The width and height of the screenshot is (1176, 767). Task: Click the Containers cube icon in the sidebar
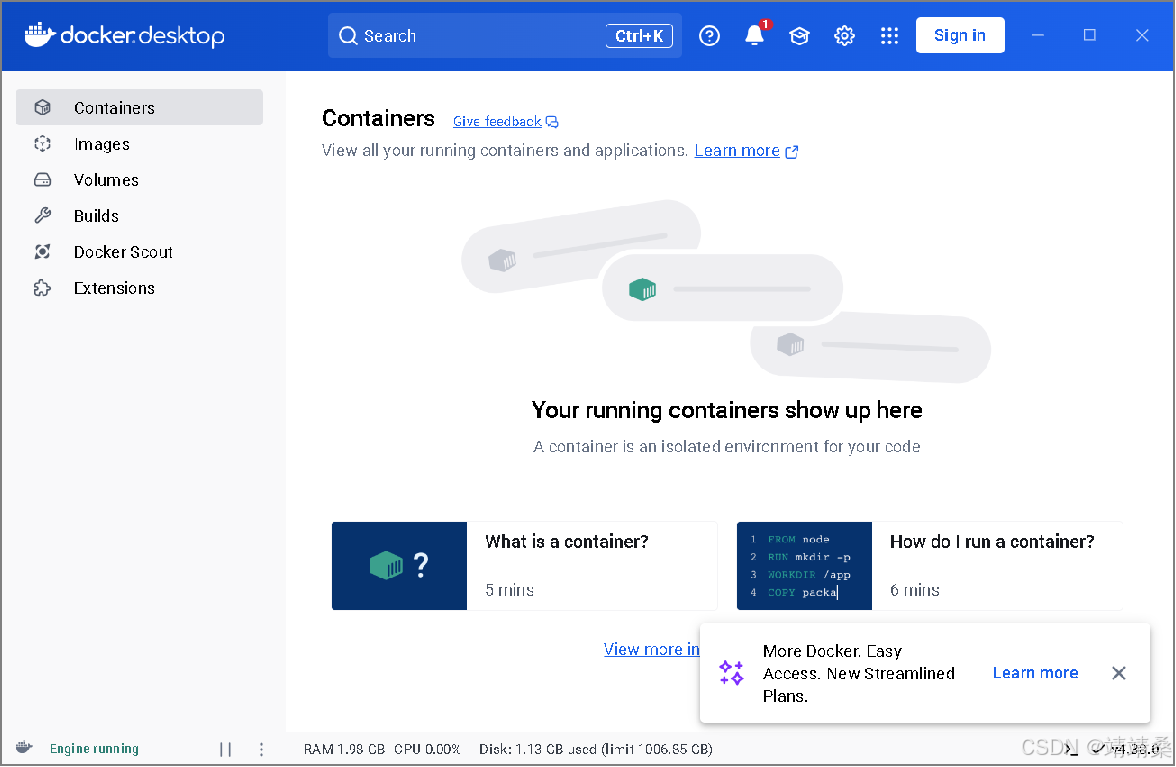[43, 107]
